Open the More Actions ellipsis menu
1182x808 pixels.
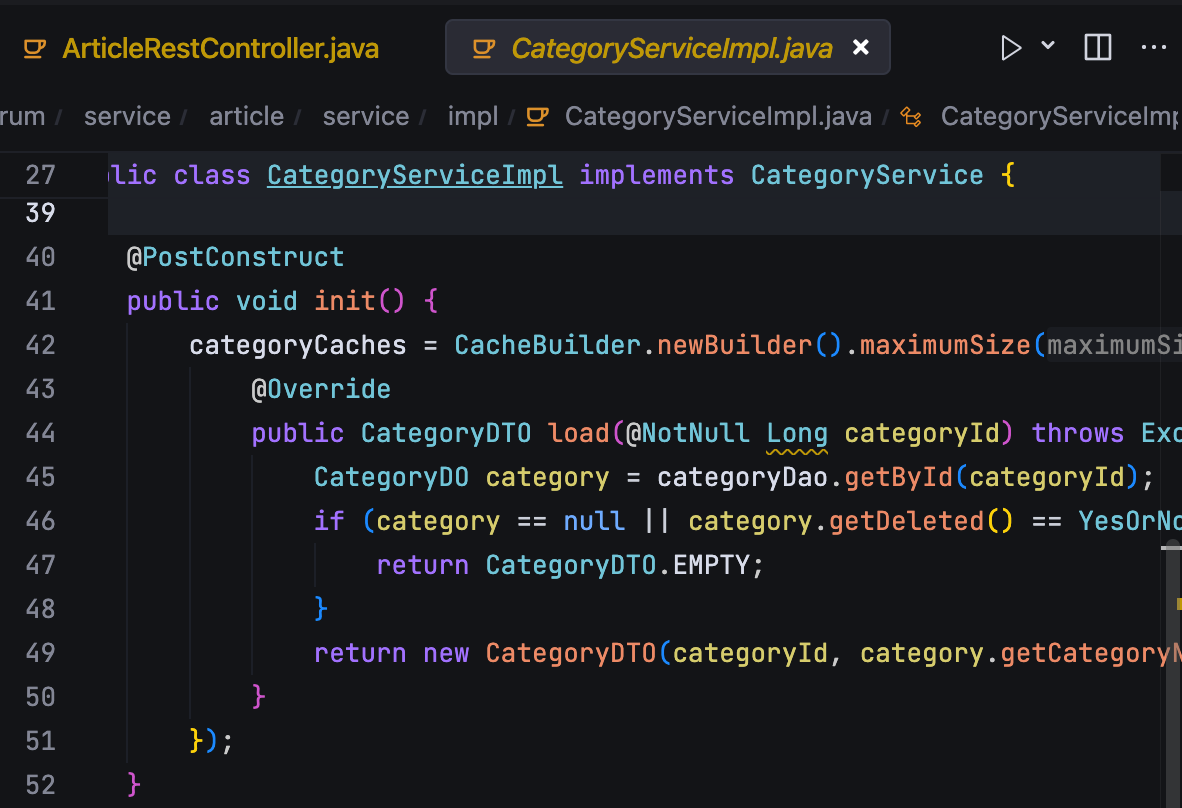tap(1153, 47)
